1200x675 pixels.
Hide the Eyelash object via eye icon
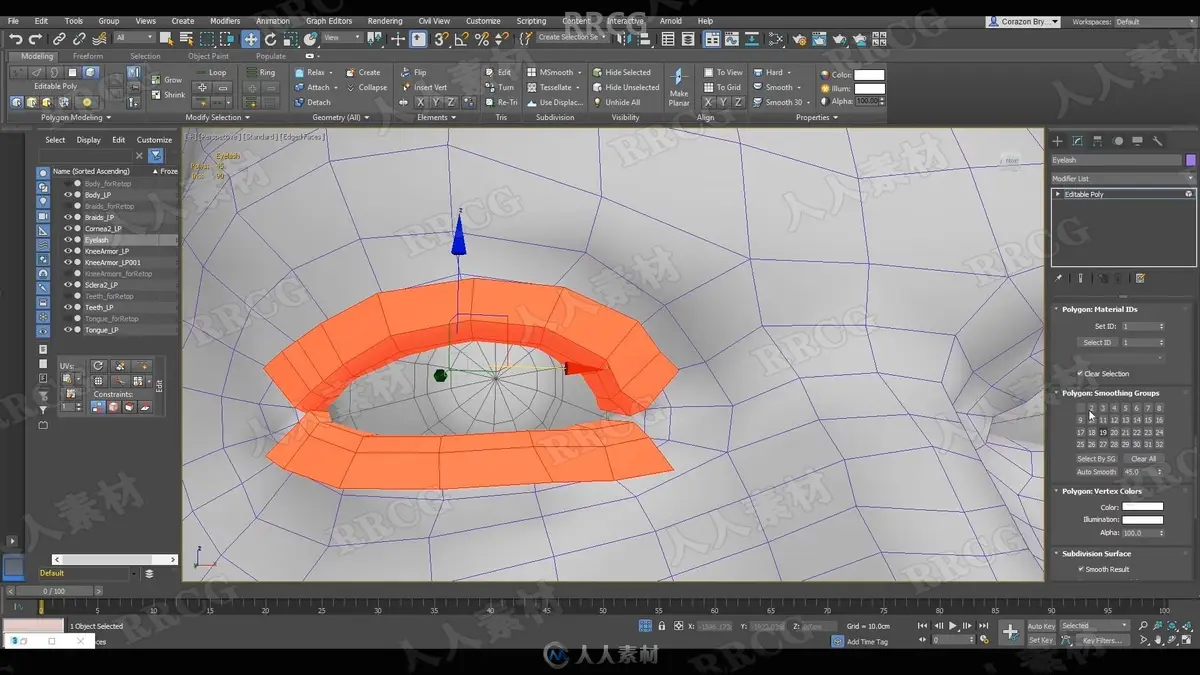pos(69,240)
